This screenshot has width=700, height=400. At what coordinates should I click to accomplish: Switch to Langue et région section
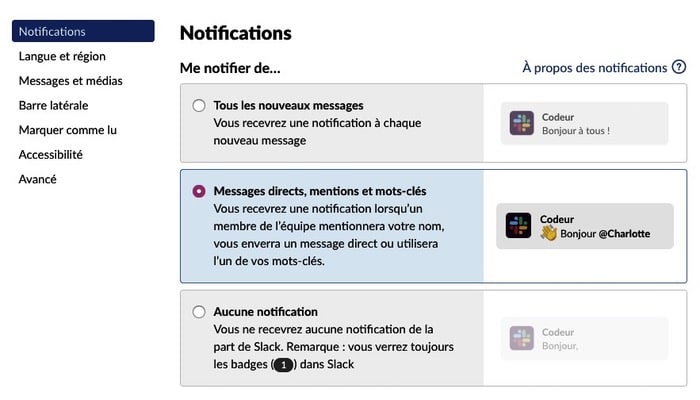click(62, 56)
